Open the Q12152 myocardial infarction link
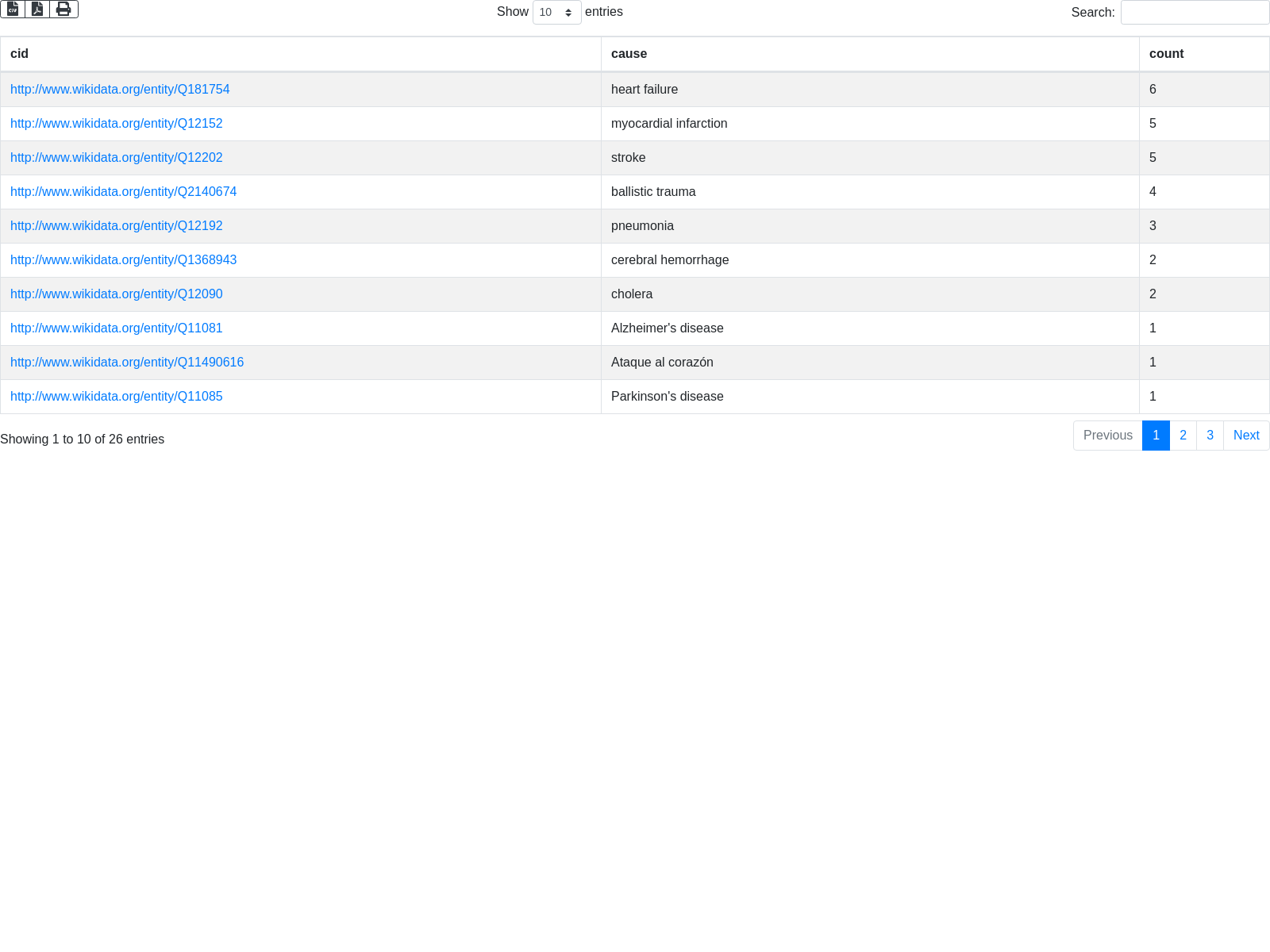 pyautogui.click(x=117, y=124)
